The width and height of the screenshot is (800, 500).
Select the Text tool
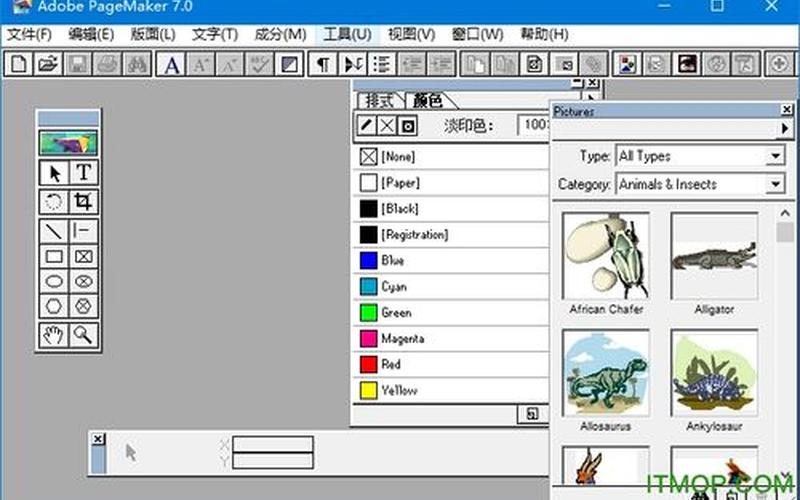click(83, 173)
